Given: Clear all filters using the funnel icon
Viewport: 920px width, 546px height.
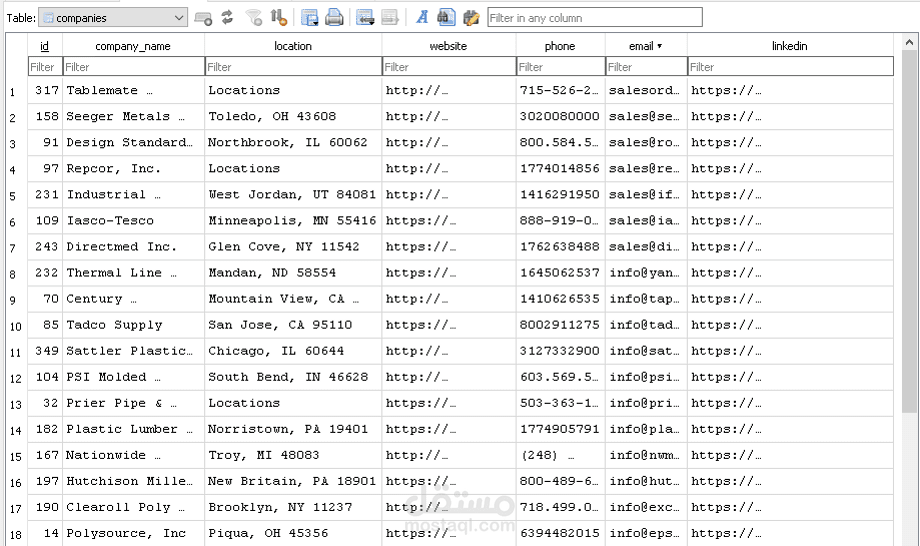Looking at the screenshot, I should (253, 18).
